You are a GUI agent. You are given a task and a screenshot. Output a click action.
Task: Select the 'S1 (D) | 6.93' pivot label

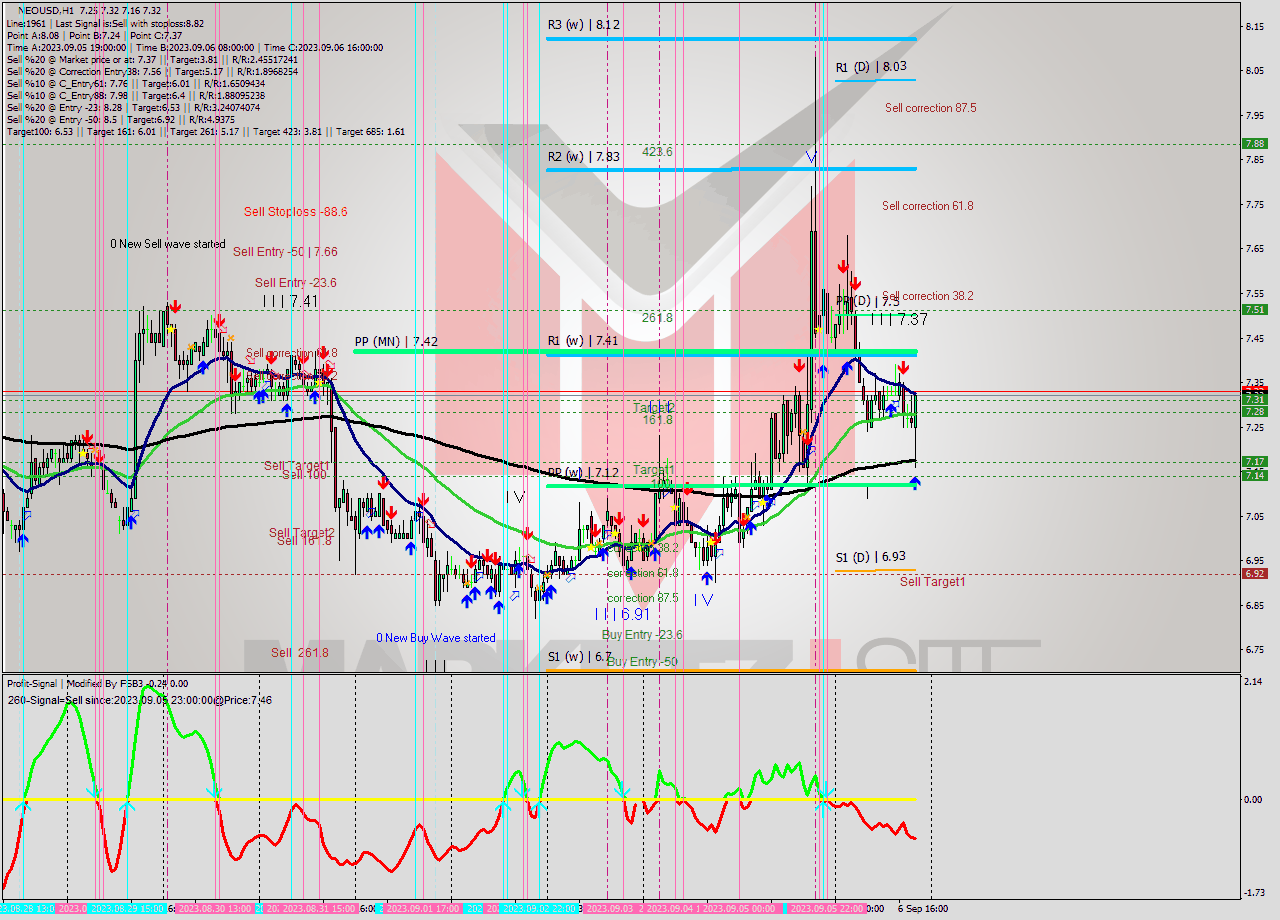[x=871, y=556]
